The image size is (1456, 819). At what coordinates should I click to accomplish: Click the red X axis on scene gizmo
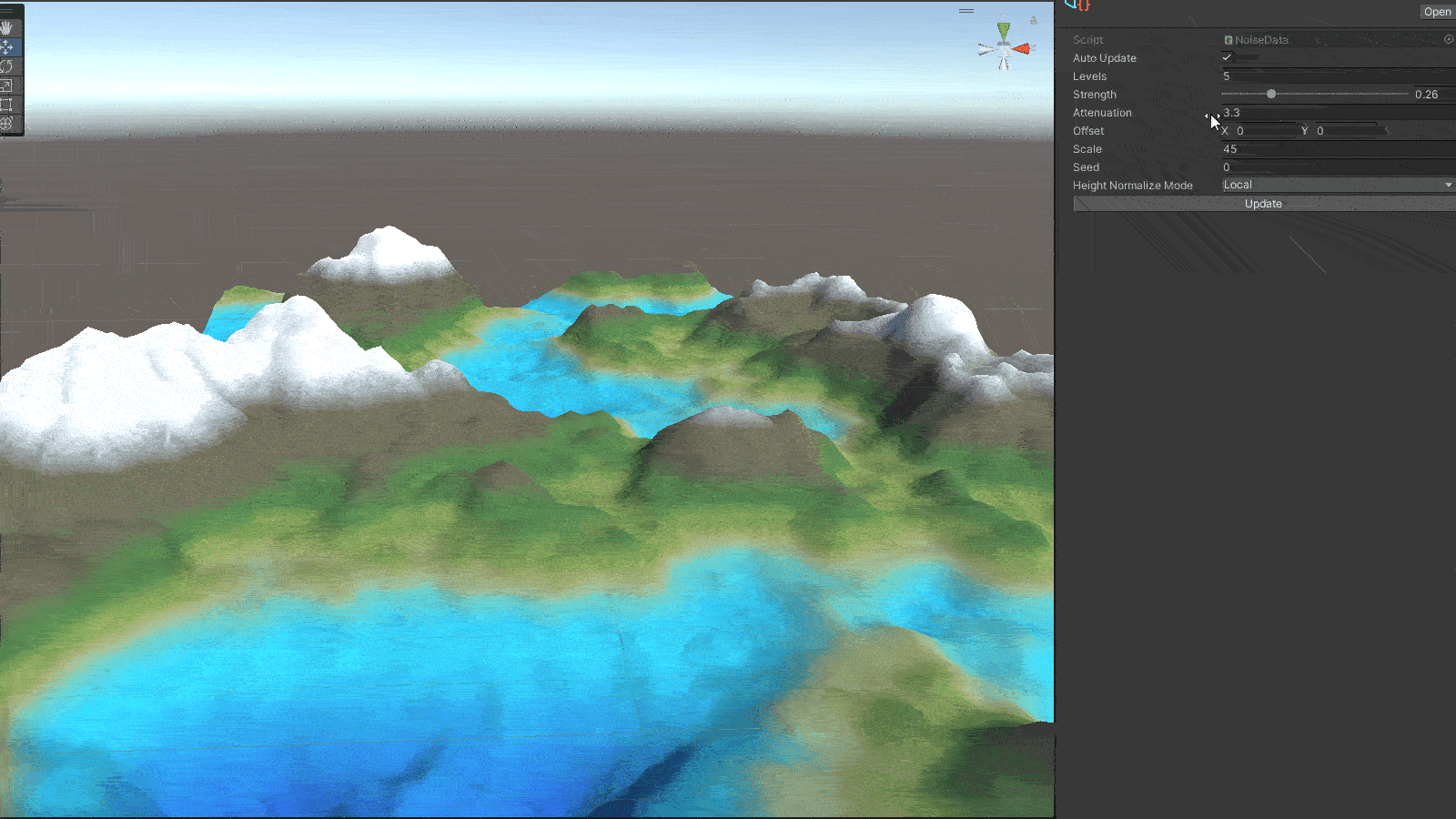[x=1021, y=48]
